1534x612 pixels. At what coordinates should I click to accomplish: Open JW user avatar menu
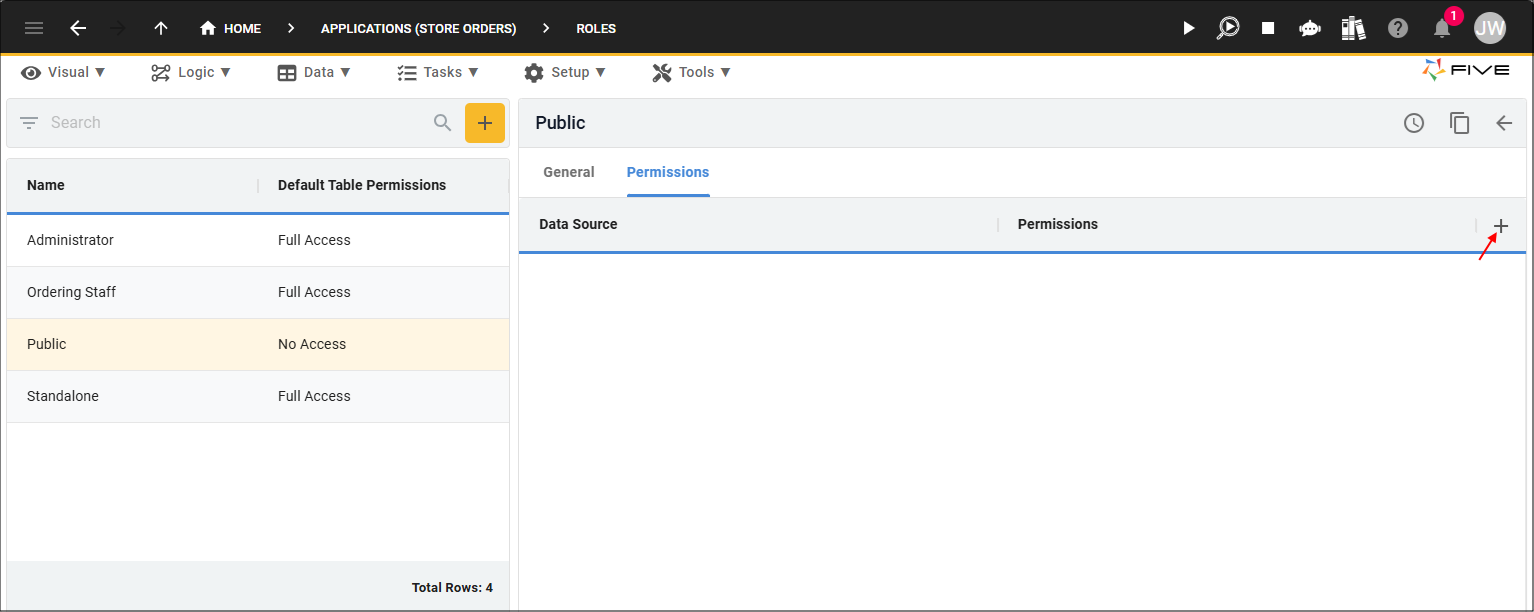[1490, 28]
